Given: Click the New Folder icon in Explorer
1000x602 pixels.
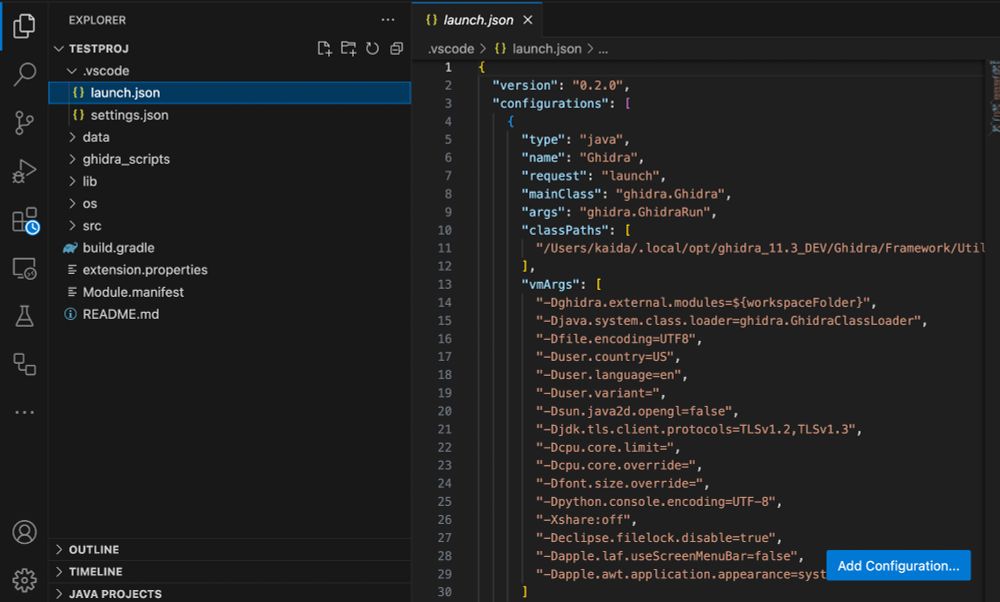Looking at the screenshot, I should click(x=348, y=48).
